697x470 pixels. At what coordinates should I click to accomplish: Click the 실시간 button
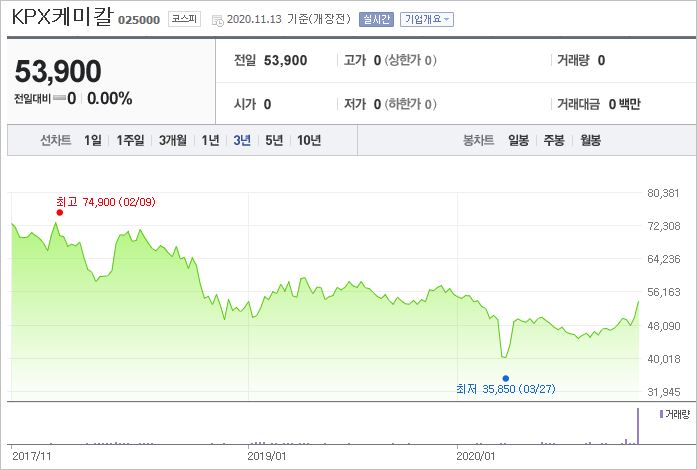point(376,20)
